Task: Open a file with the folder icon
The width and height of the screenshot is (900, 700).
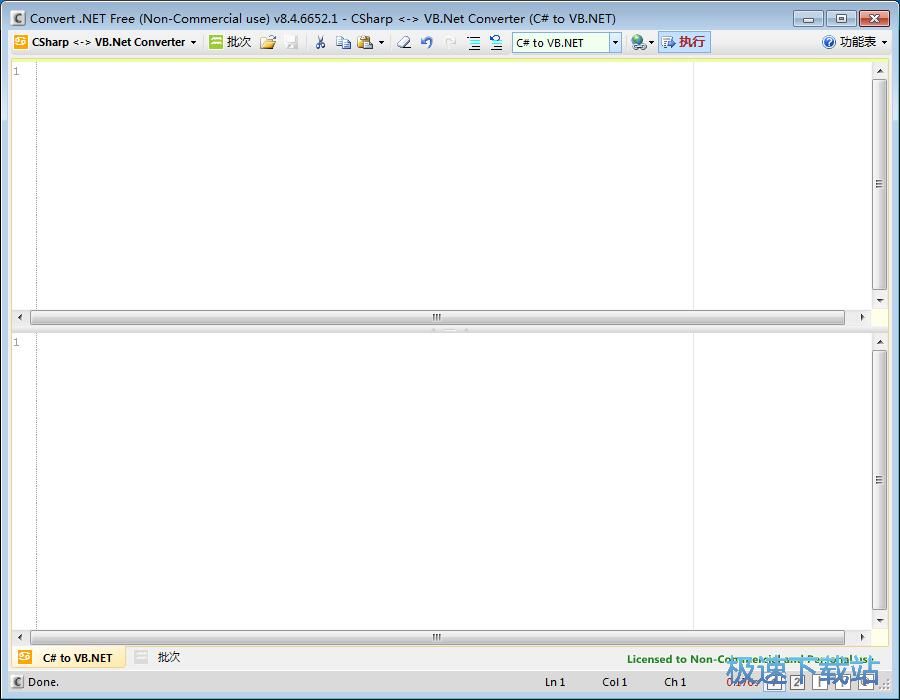Action: (x=268, y=42)
